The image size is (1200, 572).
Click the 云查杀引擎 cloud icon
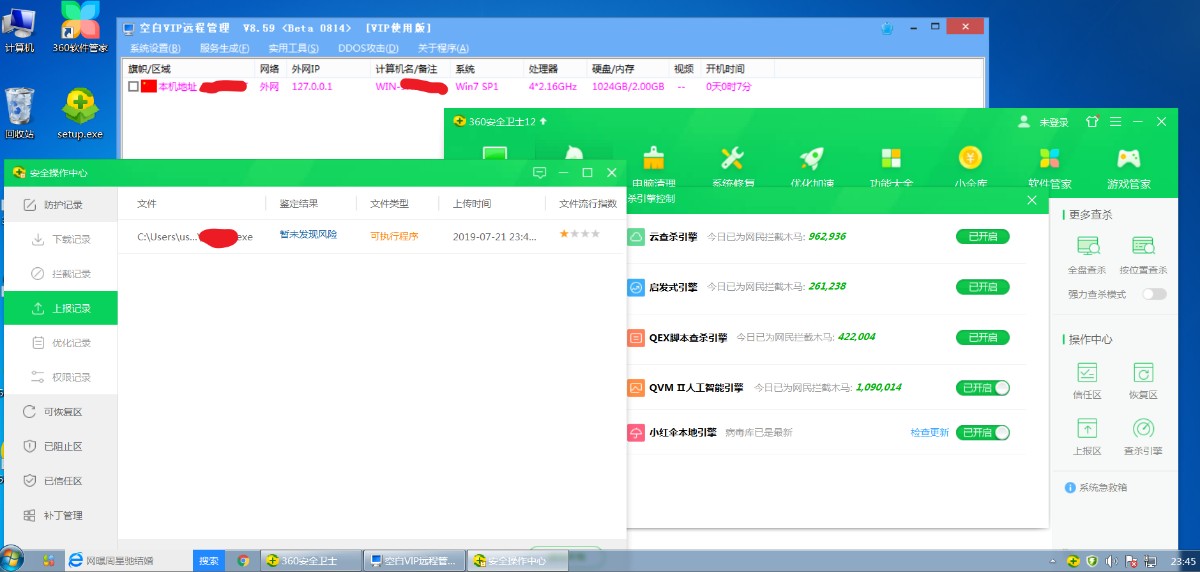(x=636, y=237)
